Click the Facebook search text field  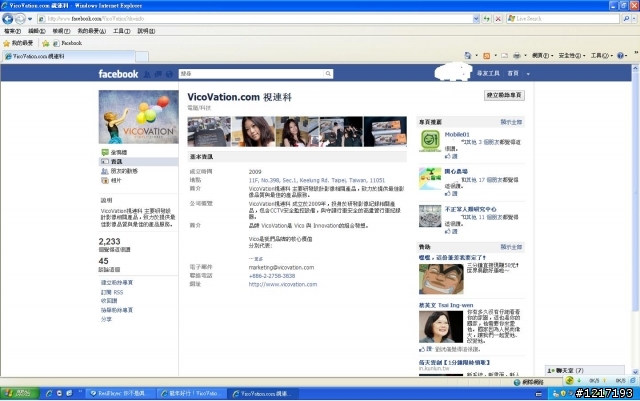click(x=252, y=74)
